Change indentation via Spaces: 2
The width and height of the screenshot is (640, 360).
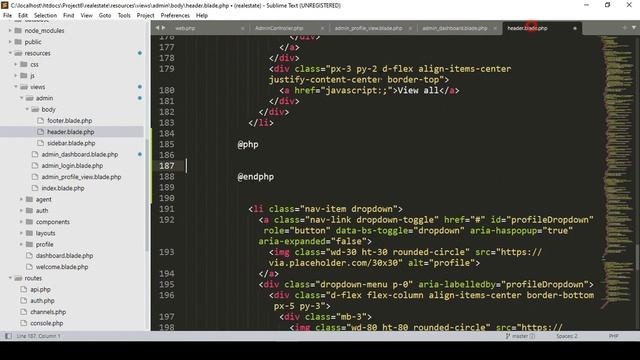pyautogui.click(x=567, y=336)
